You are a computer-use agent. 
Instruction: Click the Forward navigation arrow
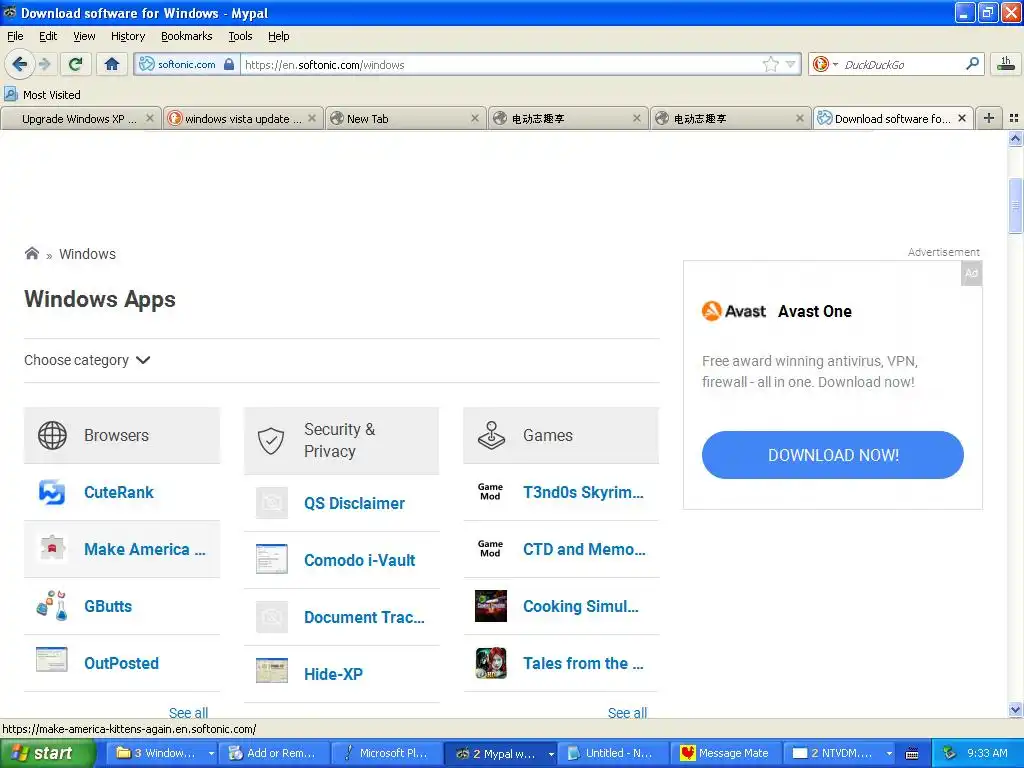[x=44, y=64]
